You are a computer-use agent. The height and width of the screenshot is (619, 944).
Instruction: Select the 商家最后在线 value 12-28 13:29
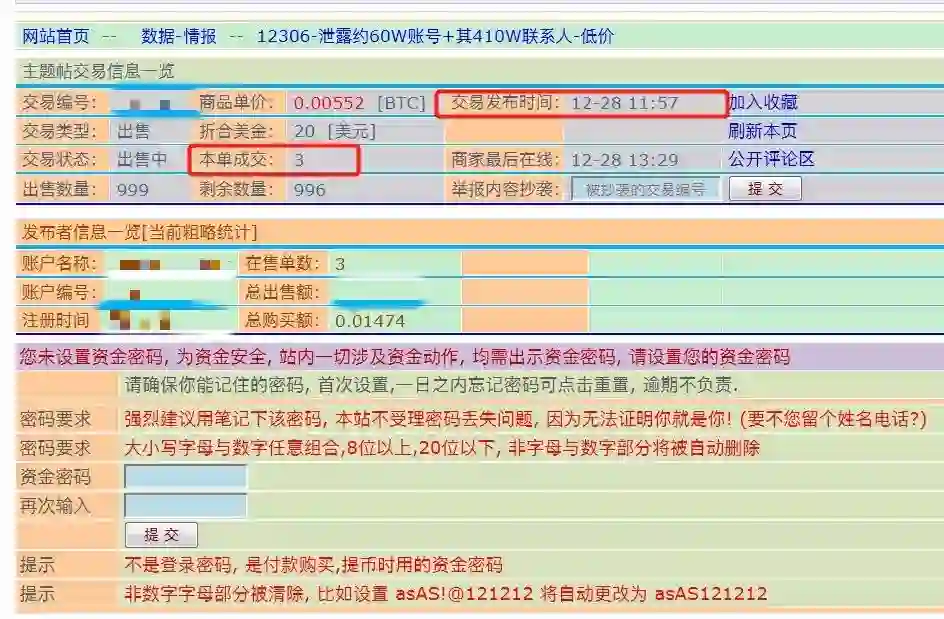click(624, 160)
